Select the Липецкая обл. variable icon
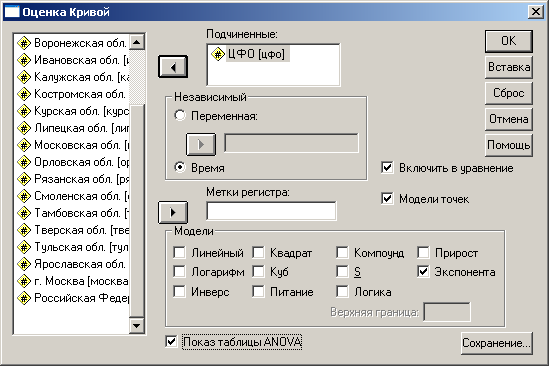Viewport: 549px width, 366px height. [24, 129]
